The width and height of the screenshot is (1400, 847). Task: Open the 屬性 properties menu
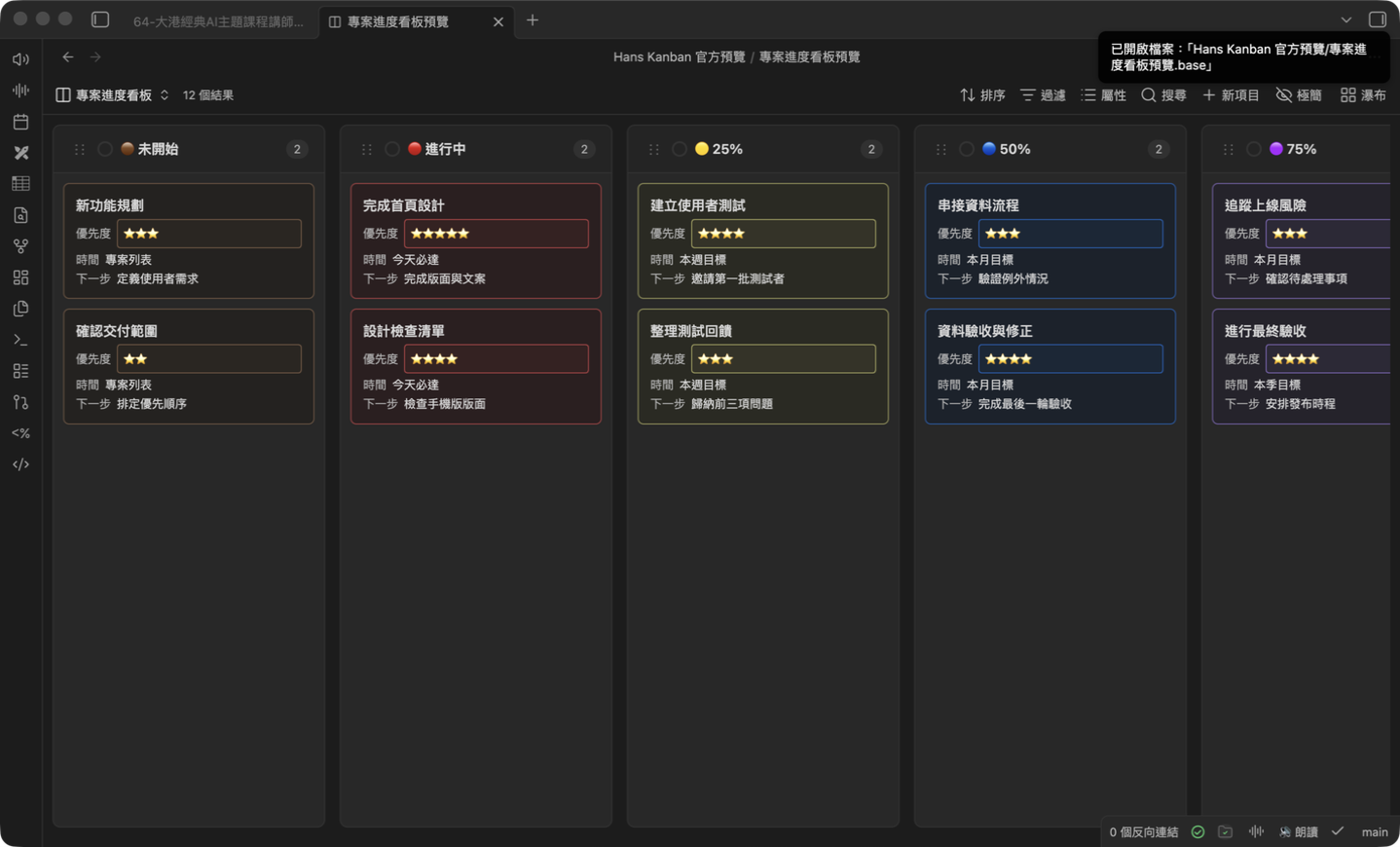1103,95
